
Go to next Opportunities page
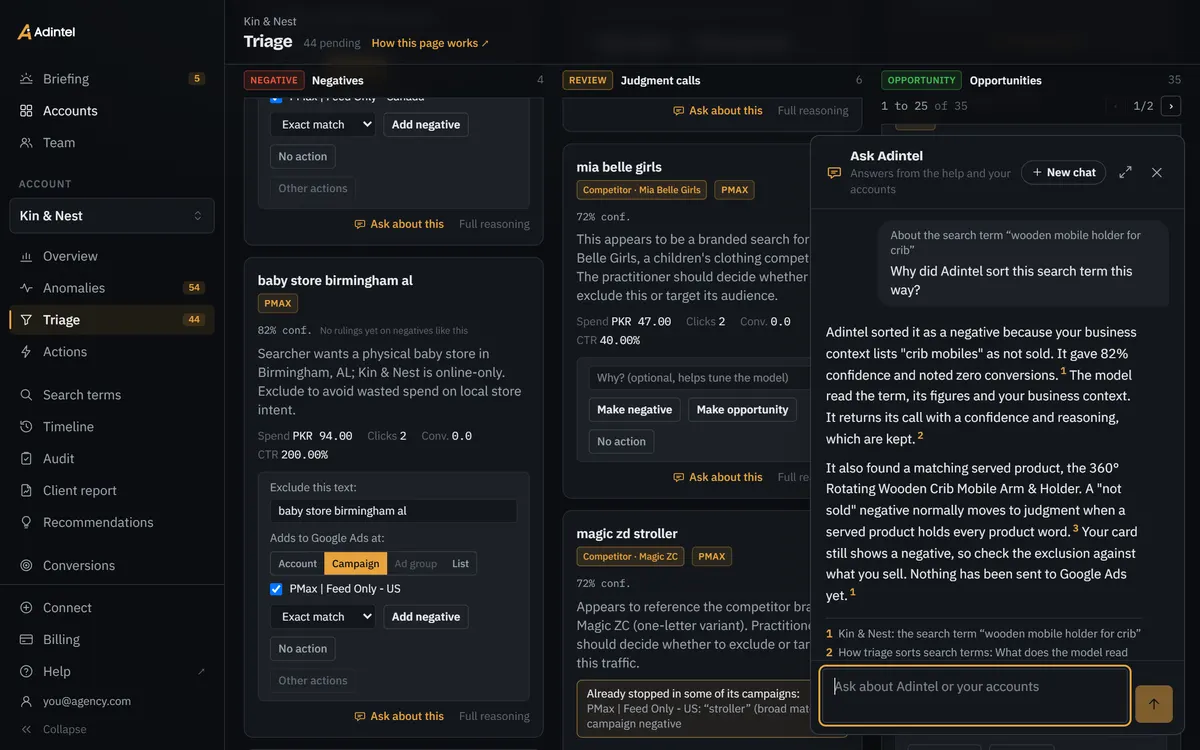(x=1170, y=106)
